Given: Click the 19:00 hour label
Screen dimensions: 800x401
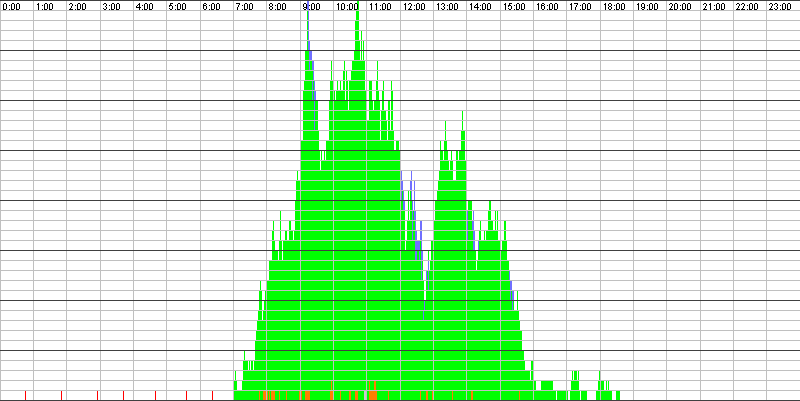Looking at the screenshot, I should 646,7.
